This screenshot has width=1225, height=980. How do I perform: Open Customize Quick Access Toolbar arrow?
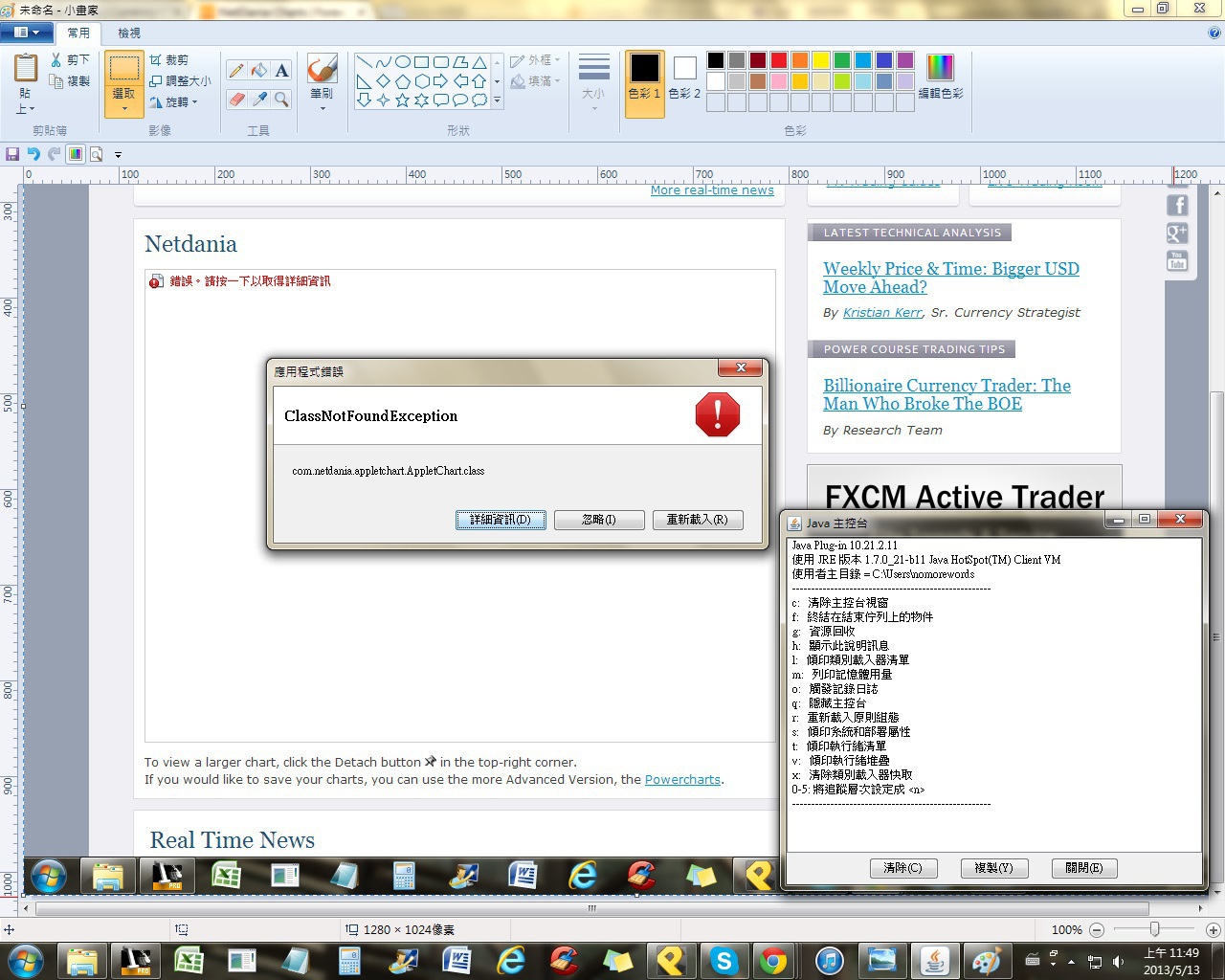[118, 154]
